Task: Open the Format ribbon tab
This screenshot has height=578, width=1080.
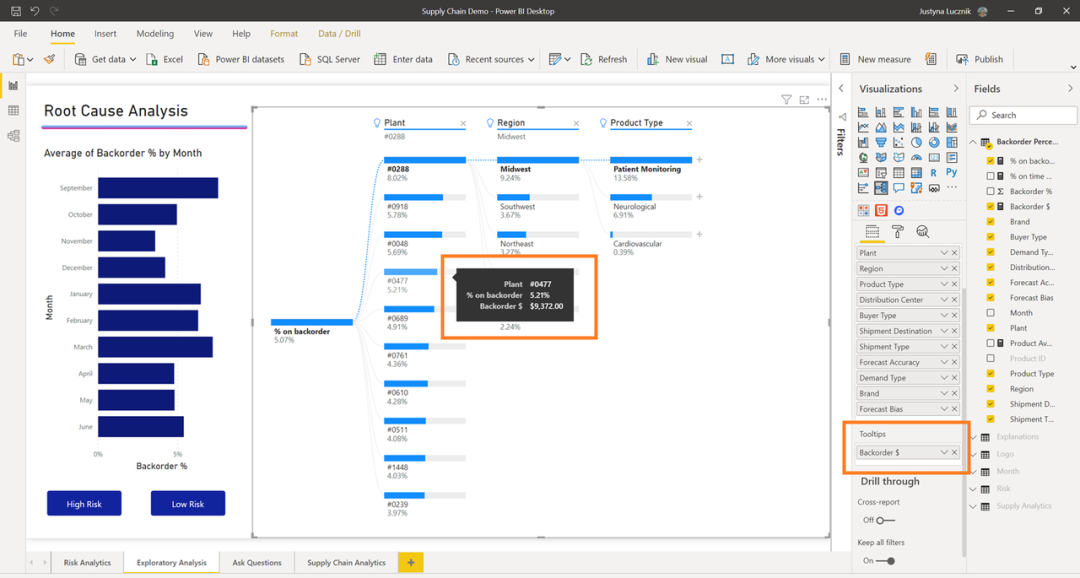Action: 284,34
